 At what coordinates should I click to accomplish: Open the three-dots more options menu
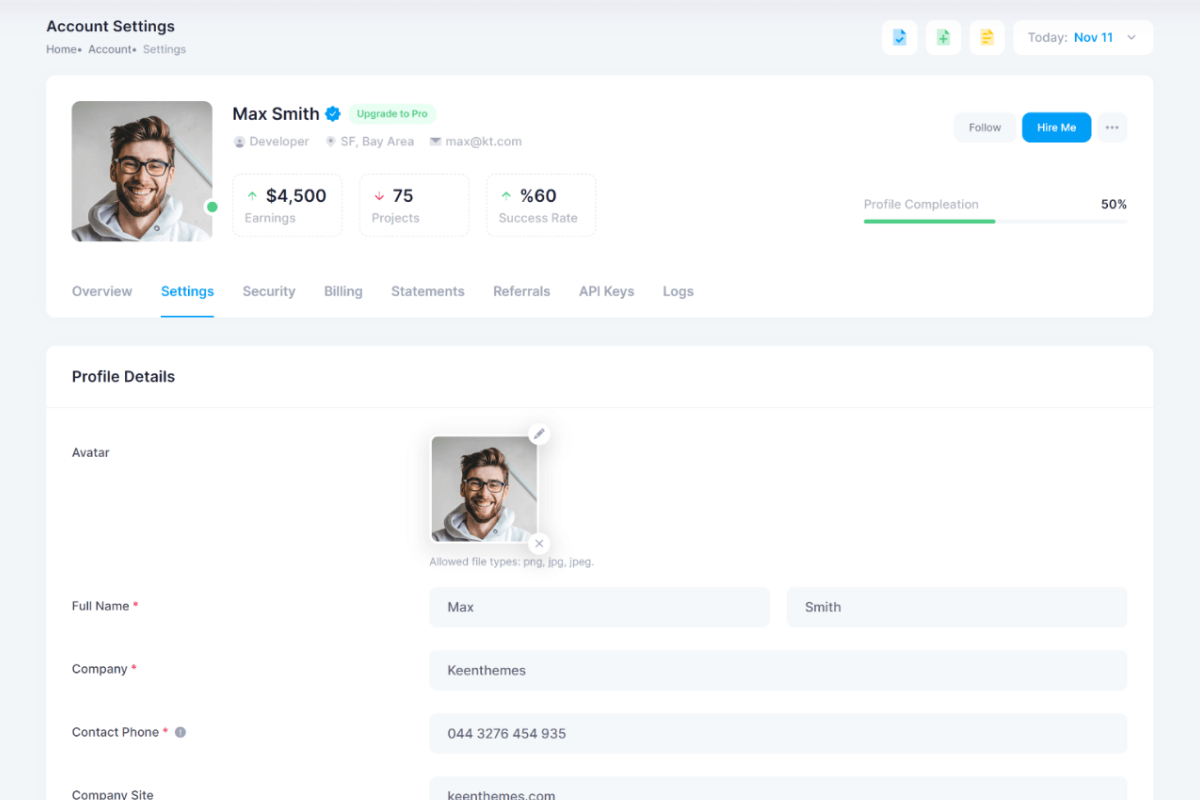tap(1112, 128)
